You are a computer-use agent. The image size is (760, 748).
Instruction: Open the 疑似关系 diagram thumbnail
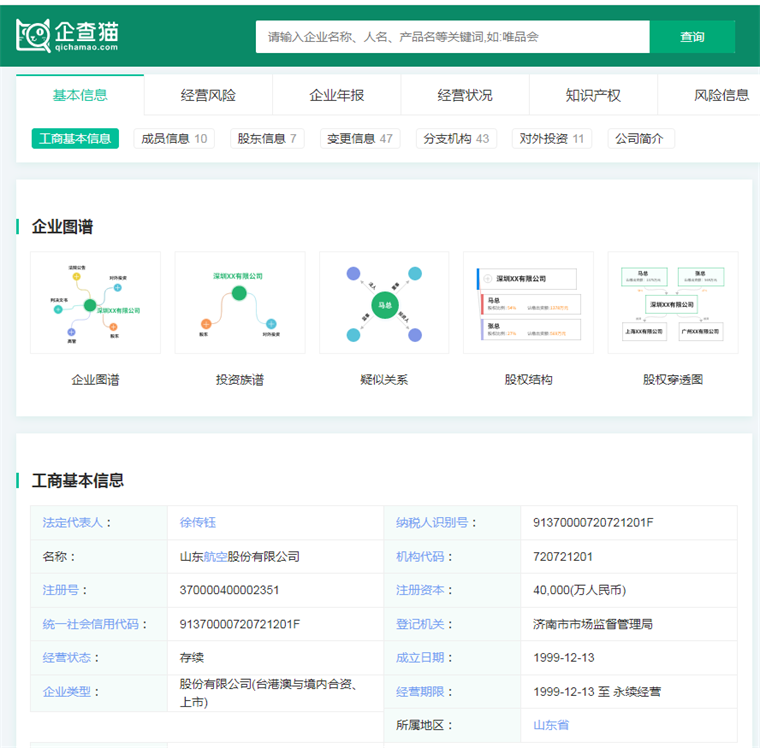(x=384, y=302)
